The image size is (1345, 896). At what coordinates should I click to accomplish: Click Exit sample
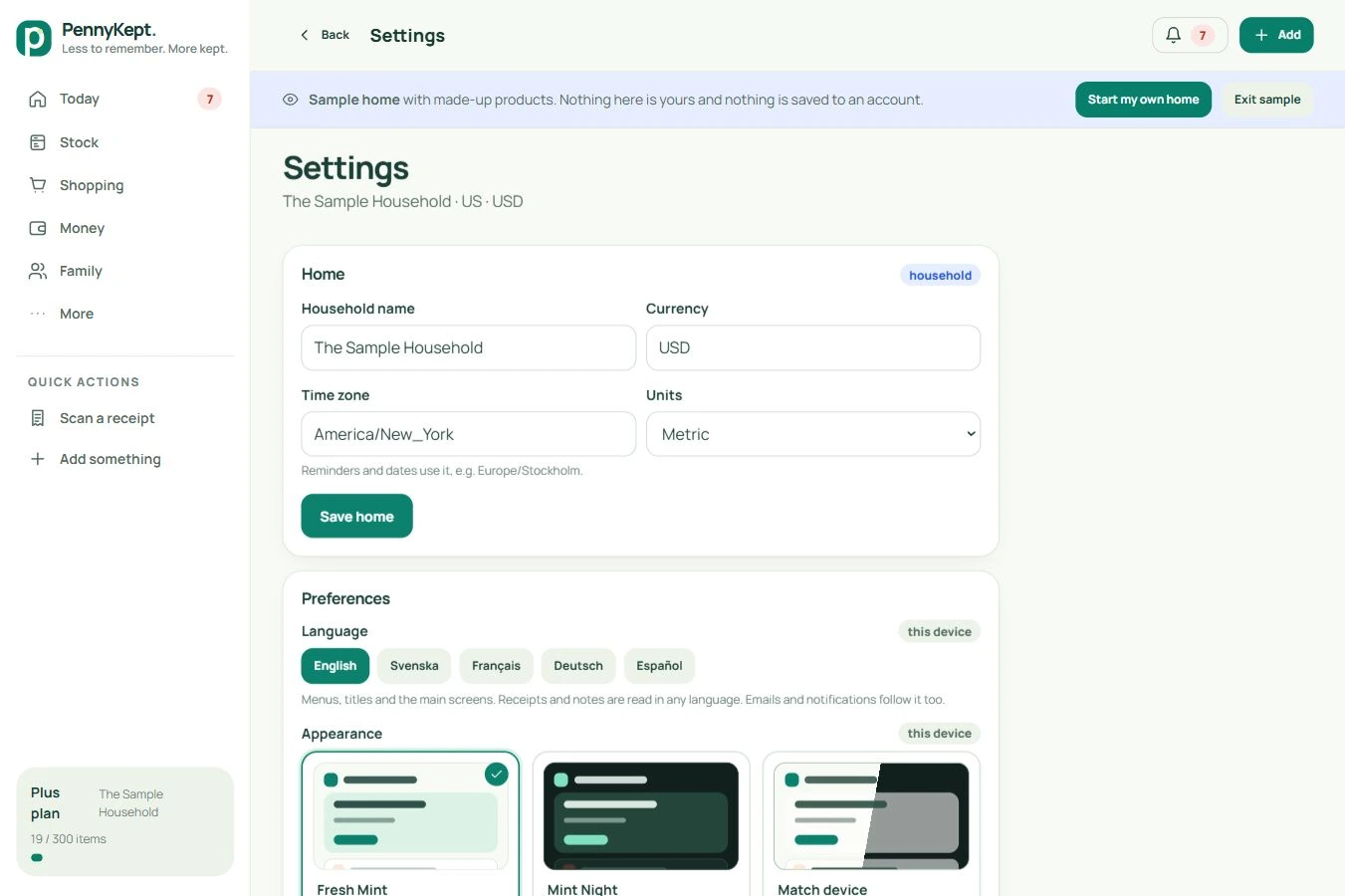click(x=1267, y=100)
